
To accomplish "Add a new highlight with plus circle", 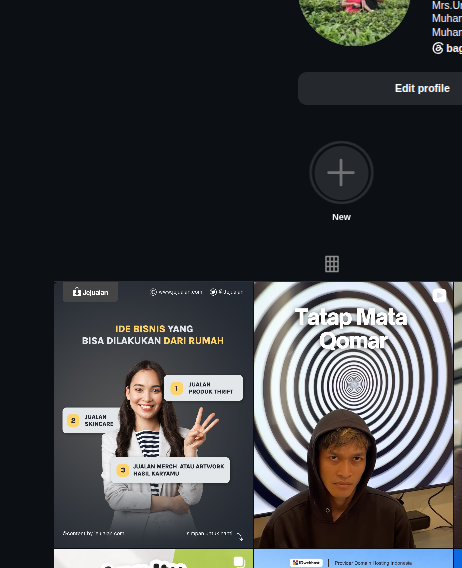I will point(341,172).
